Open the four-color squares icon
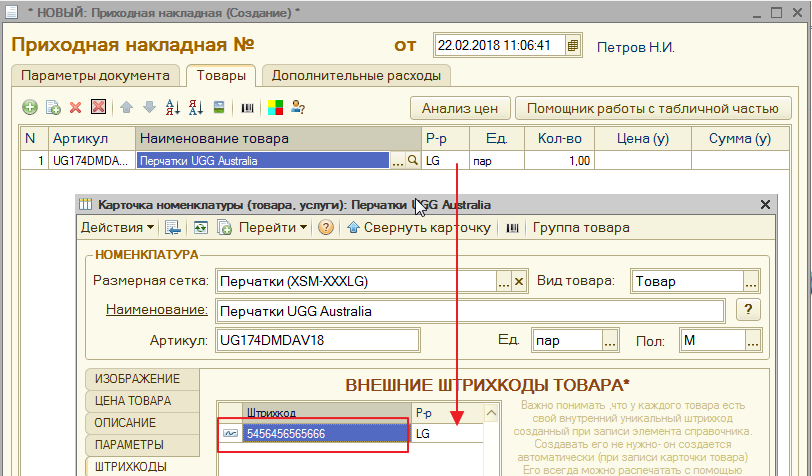 click(276, 108)
